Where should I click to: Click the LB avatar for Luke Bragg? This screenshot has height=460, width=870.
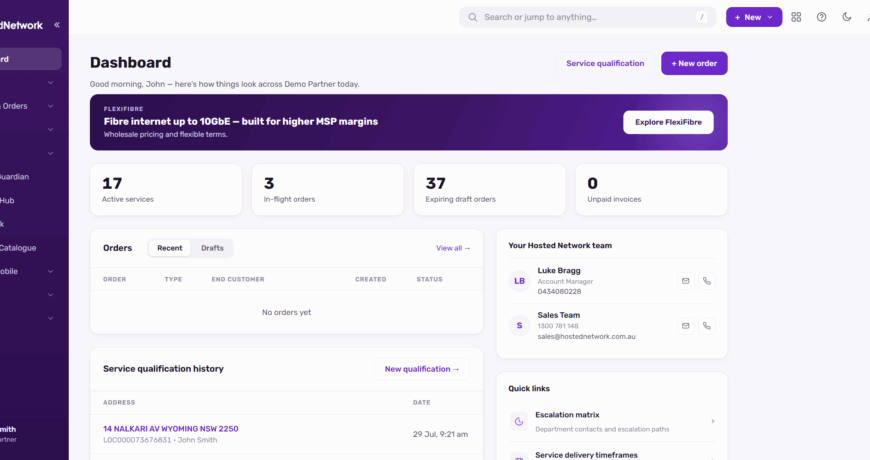[519, 281]
